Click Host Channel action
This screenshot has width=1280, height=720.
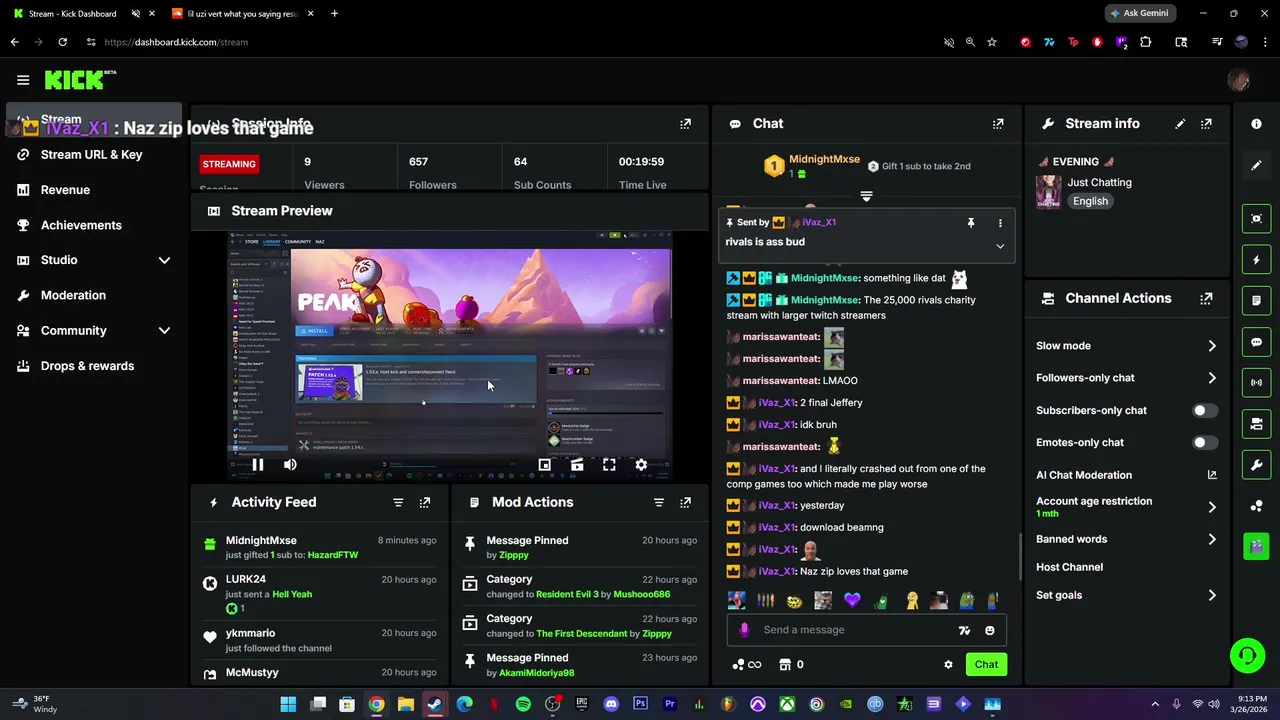1069,567
